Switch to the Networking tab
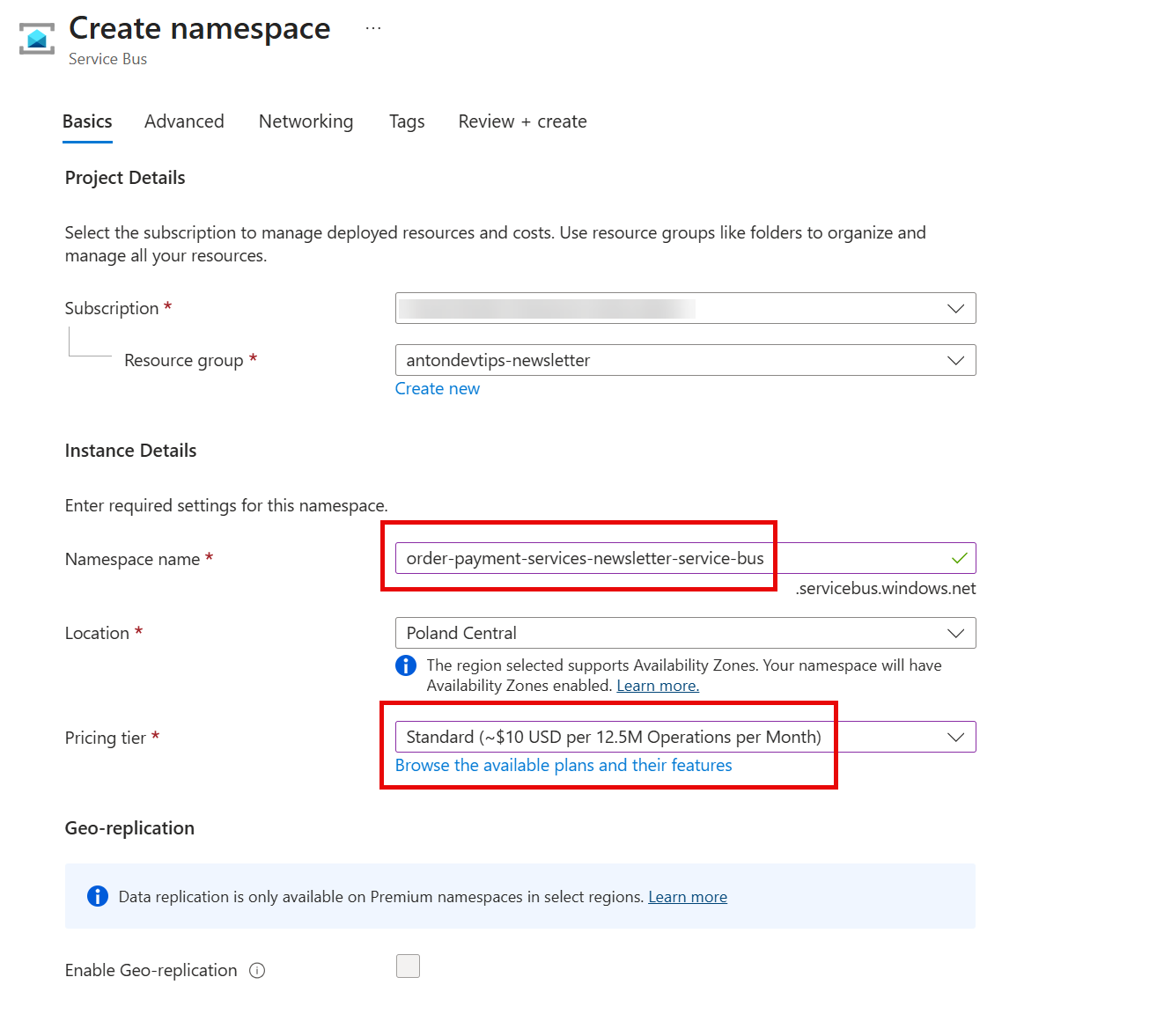 click(306, 121)
